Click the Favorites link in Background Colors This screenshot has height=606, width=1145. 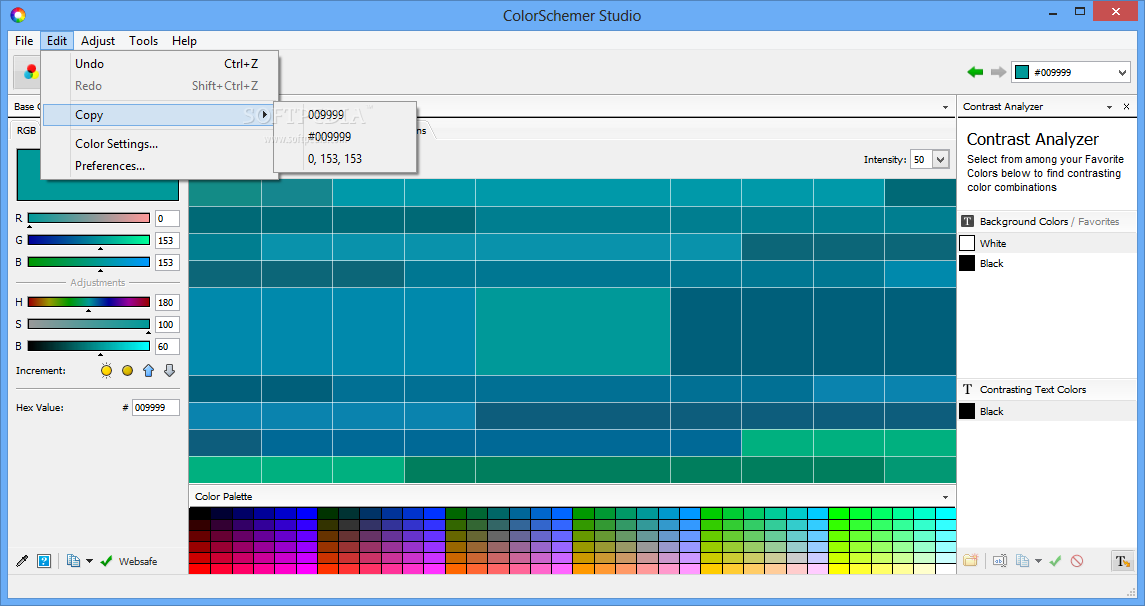[x=1098, y=221]
